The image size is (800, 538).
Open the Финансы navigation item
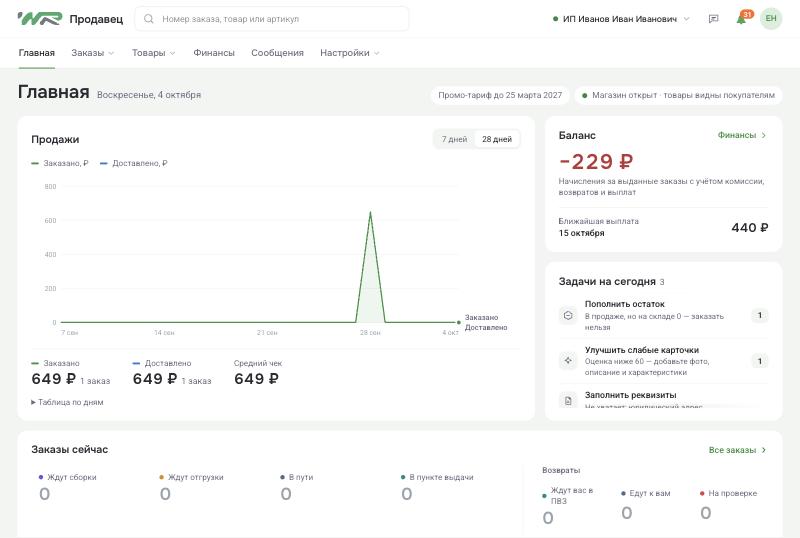[214, 53]
